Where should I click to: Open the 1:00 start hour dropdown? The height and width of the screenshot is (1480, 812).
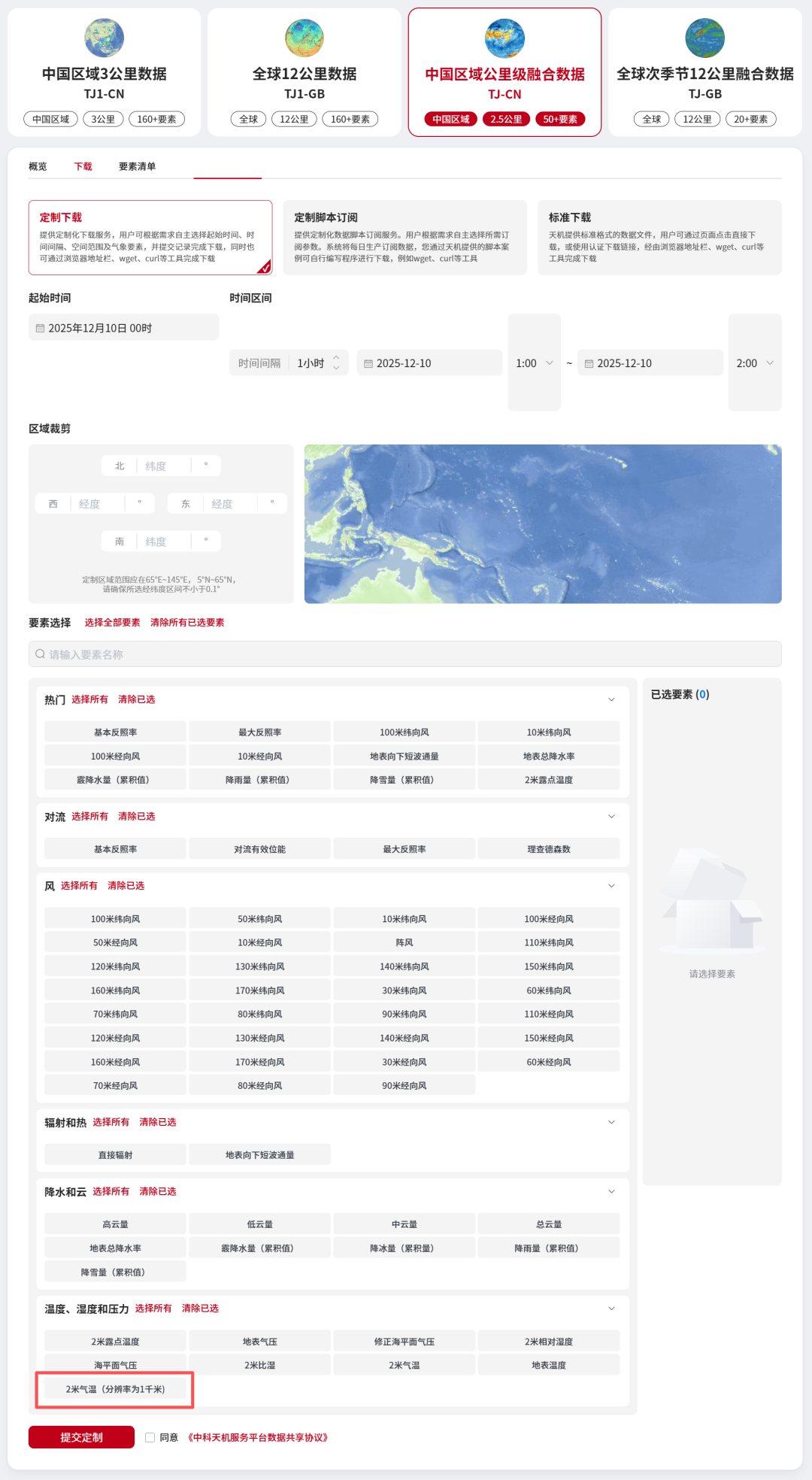pos(535,363)
